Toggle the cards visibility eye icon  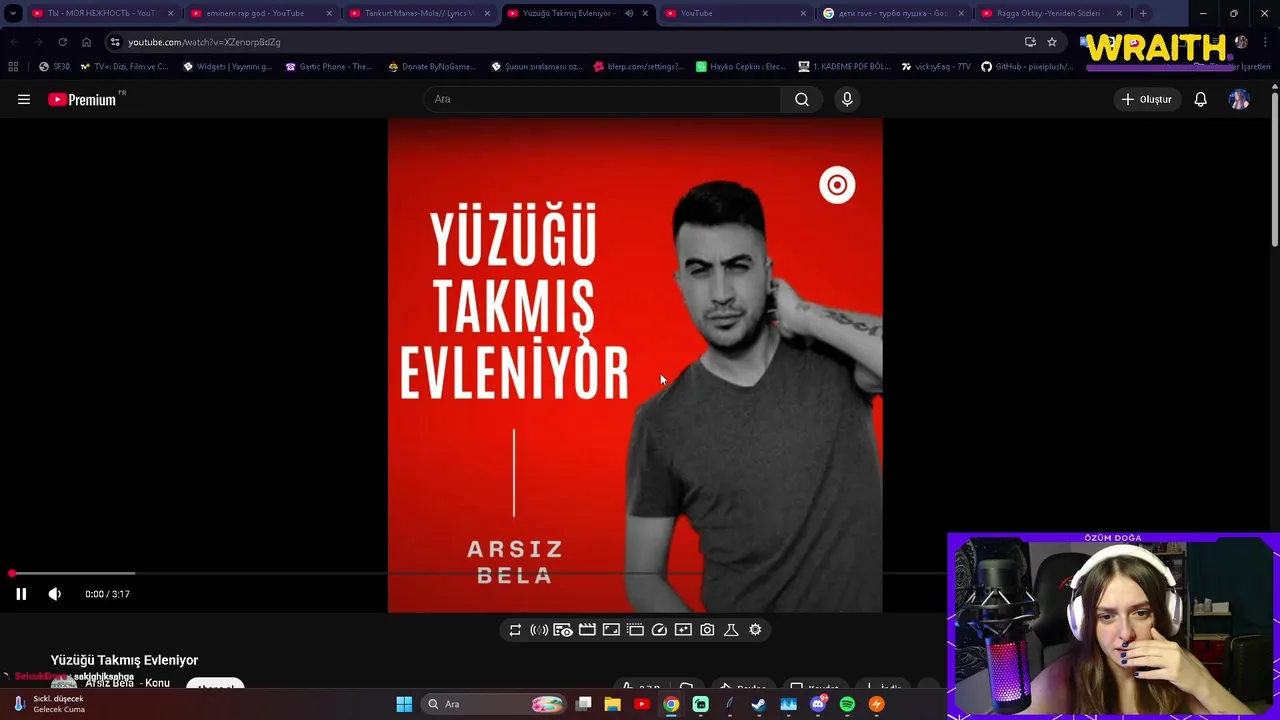563,630
